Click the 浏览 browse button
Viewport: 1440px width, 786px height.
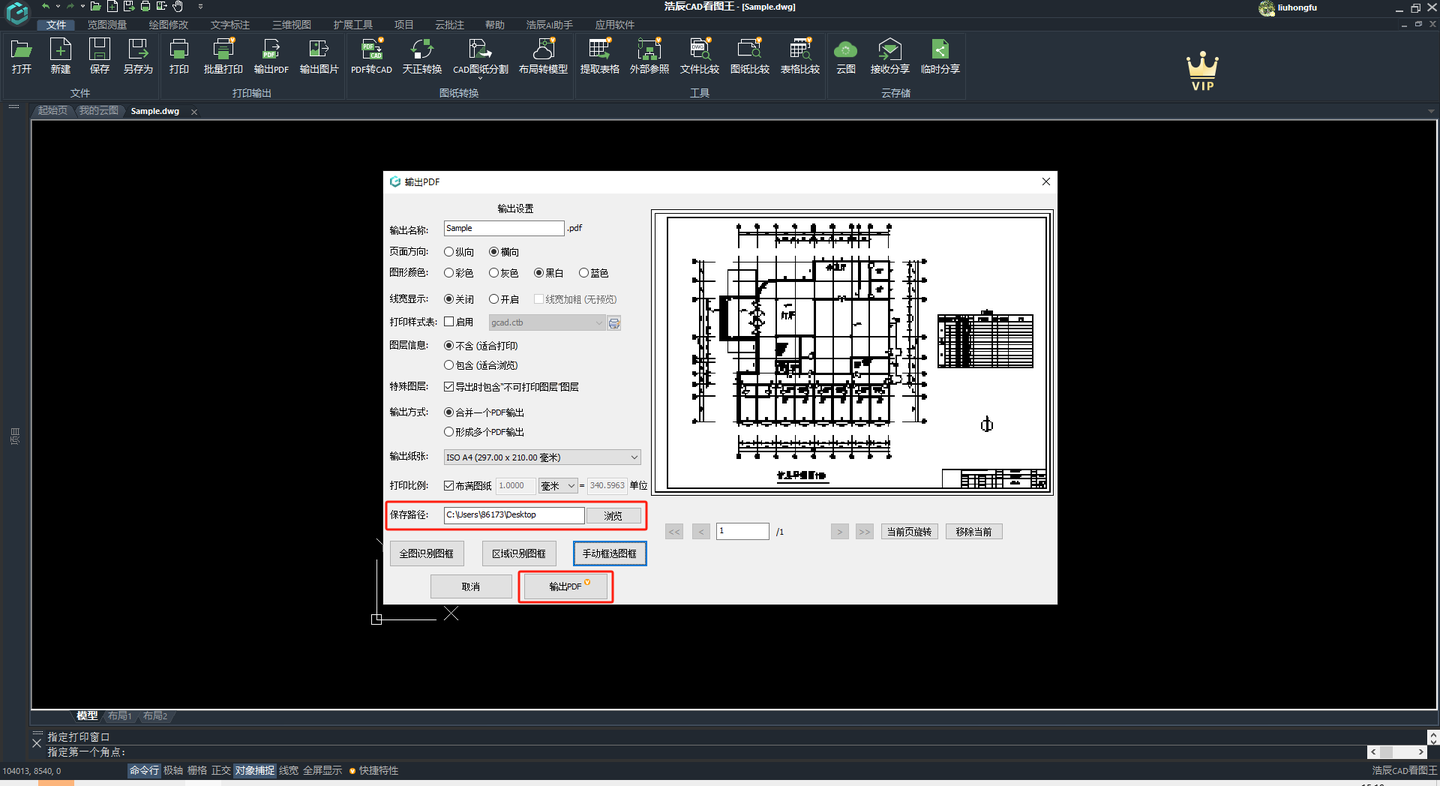tap(613, 516)
